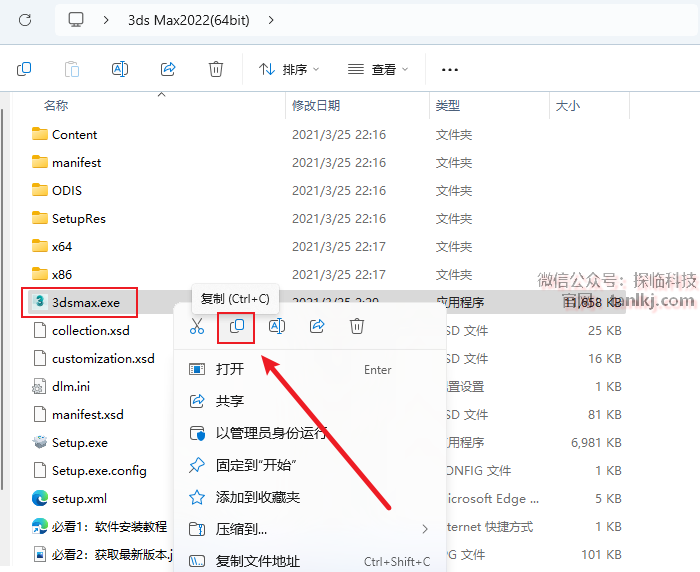Expand the breadcrumb chevron after 3ds Max2022(64bit)

(x=272, y=19)
